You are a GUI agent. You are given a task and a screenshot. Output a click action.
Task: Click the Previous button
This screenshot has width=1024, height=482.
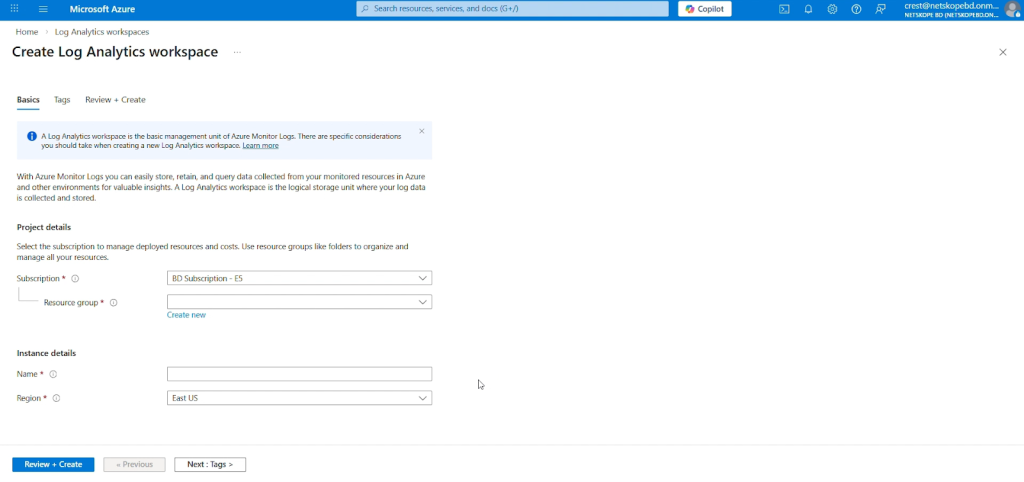click(135, 464)
